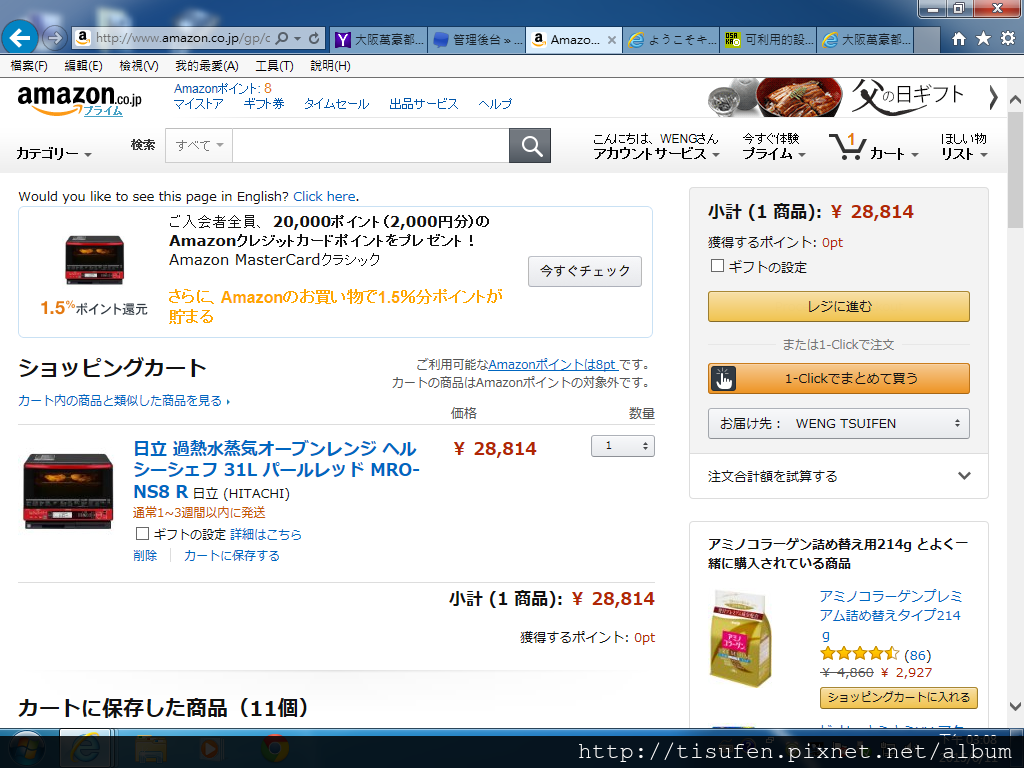This screenshot has width=1024, height=768.
Task: Open Chrome from the taskbar
Action: point(275,748)
